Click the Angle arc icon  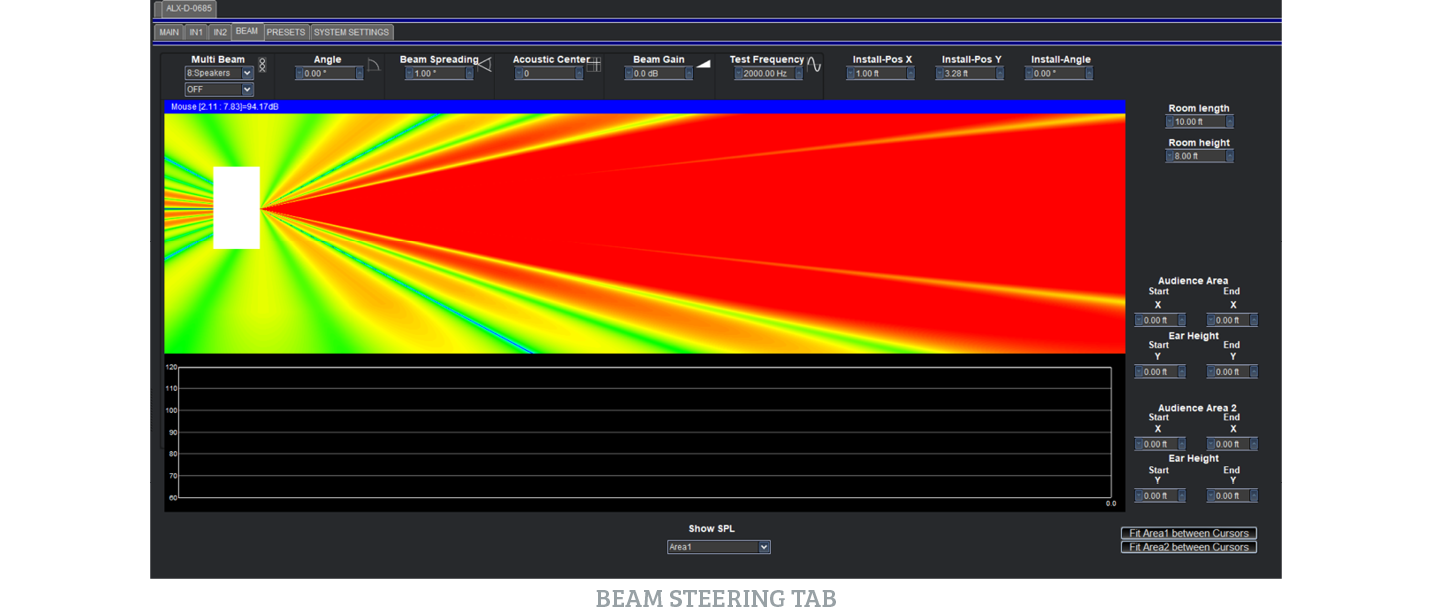(x=373, y=65)
